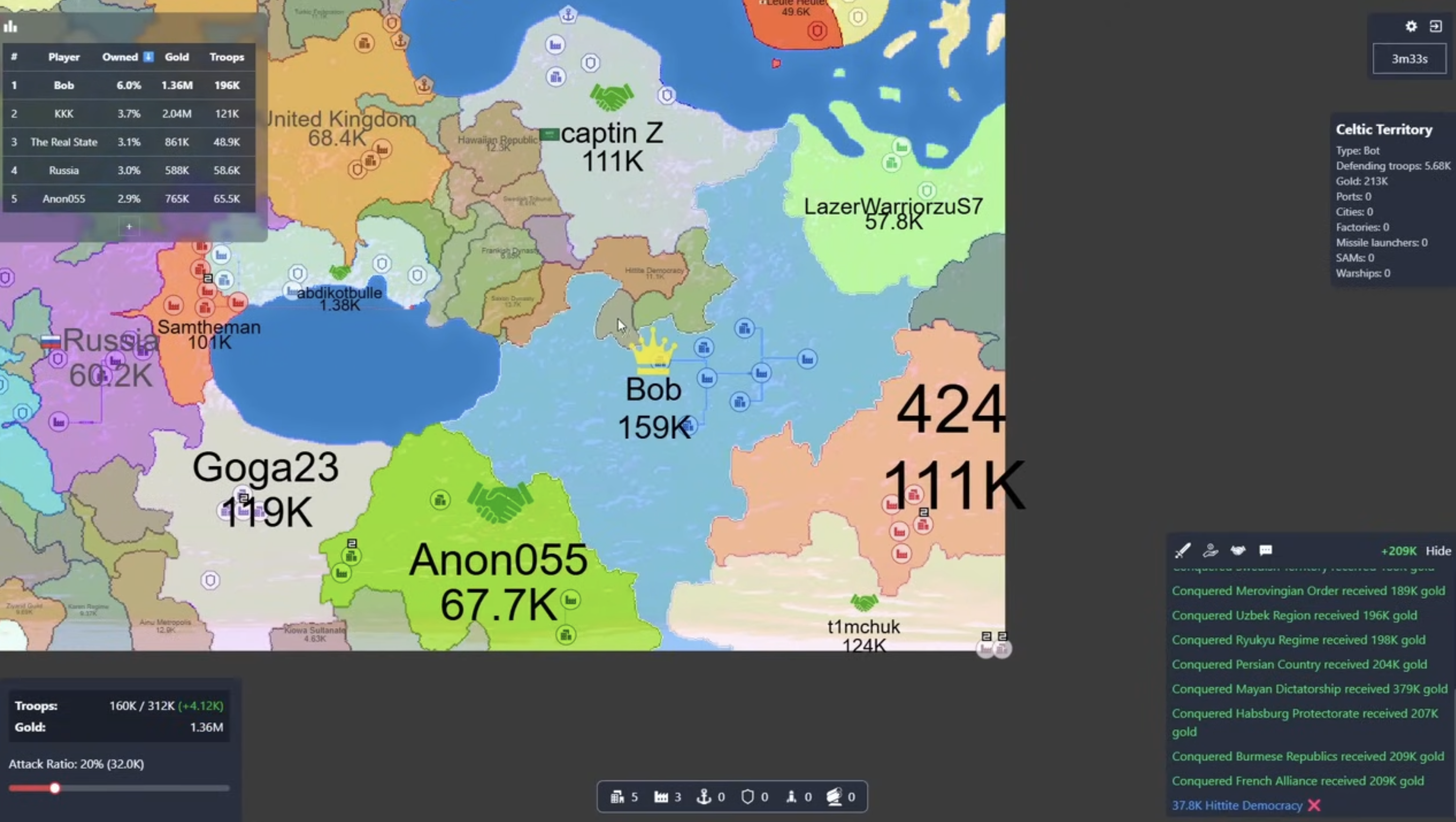Toggle the Owned column sort arrow
1456x822 pixels.
[149, 56]
